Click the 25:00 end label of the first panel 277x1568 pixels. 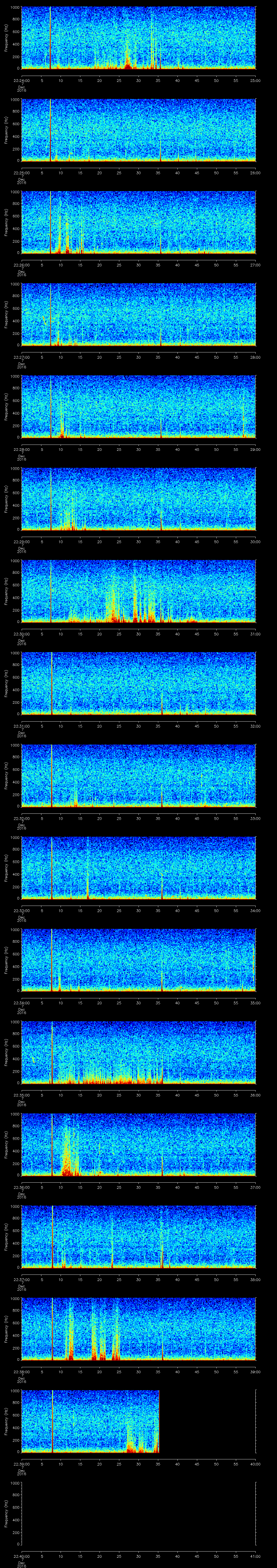(x=256, y=80)
